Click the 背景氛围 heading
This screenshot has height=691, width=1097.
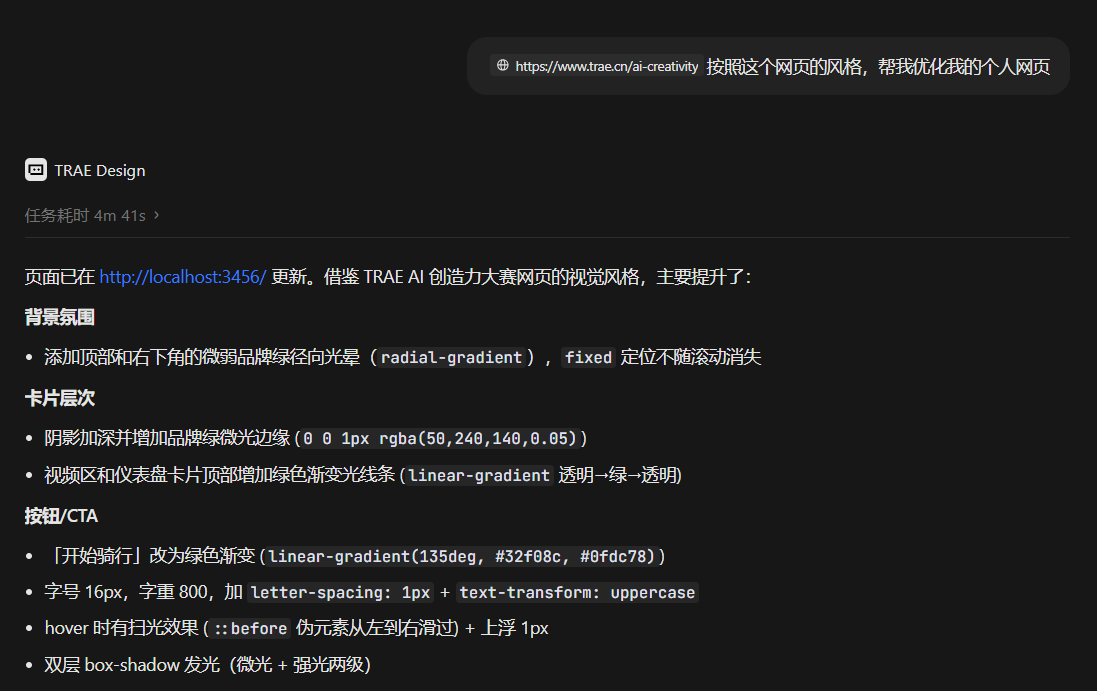click(x=59, y=318)
